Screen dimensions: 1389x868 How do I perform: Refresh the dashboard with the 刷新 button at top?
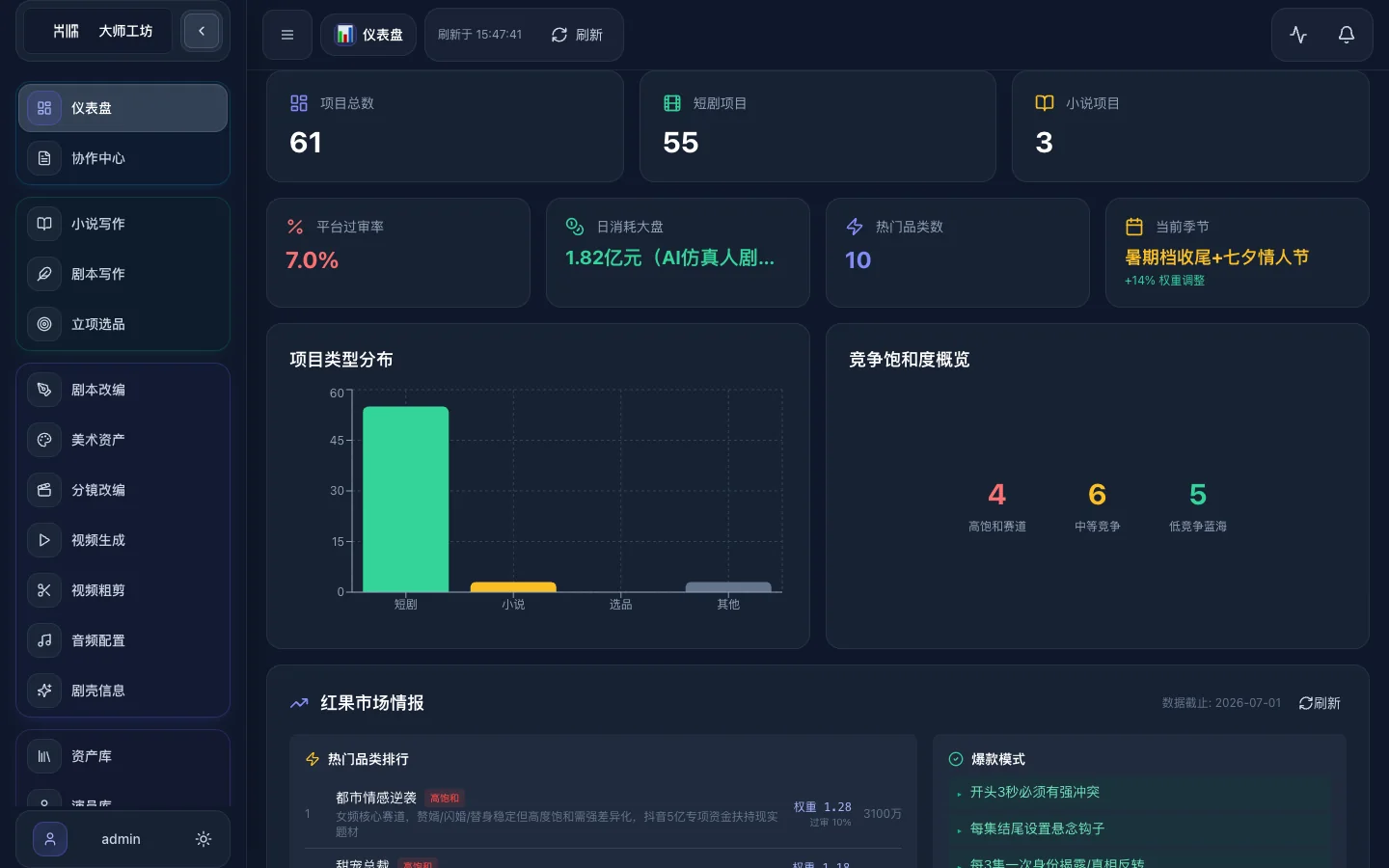tap(577, 35)
